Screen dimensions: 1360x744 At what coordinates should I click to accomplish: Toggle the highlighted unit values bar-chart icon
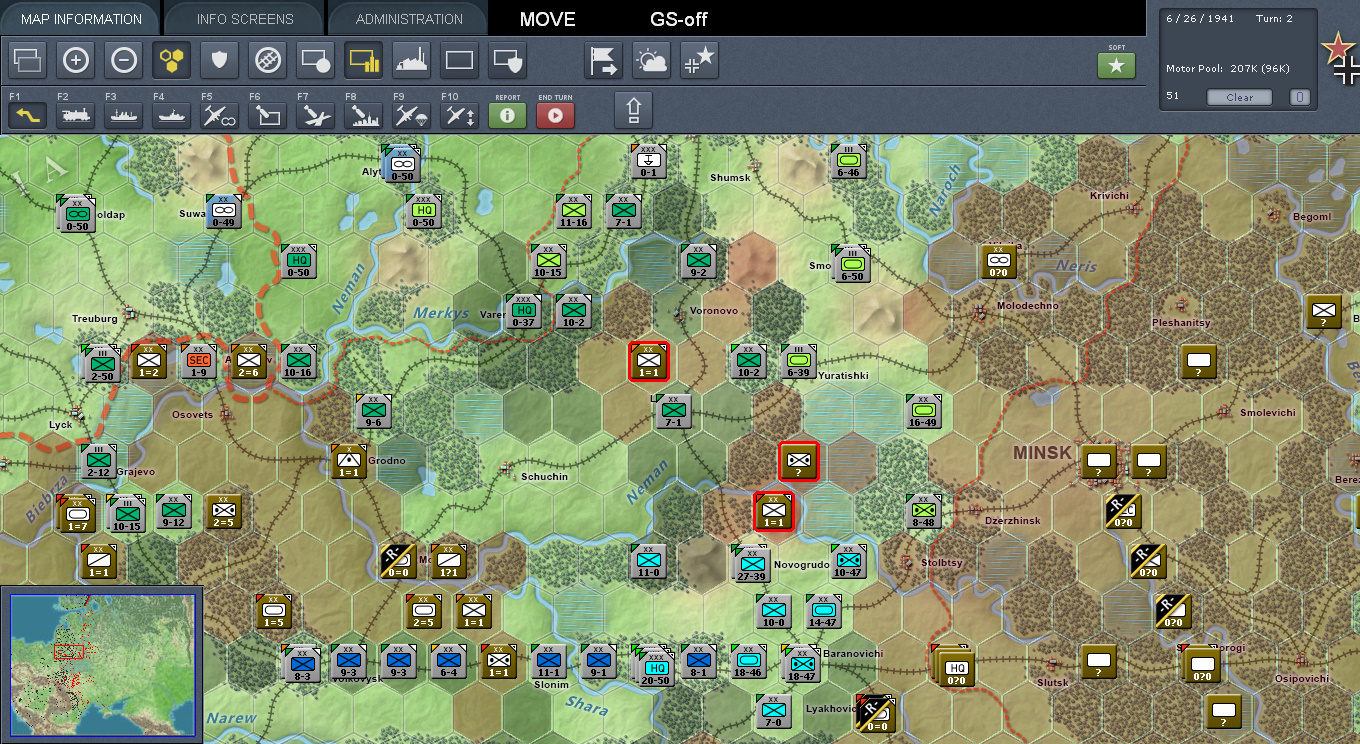tap(363, 61)
